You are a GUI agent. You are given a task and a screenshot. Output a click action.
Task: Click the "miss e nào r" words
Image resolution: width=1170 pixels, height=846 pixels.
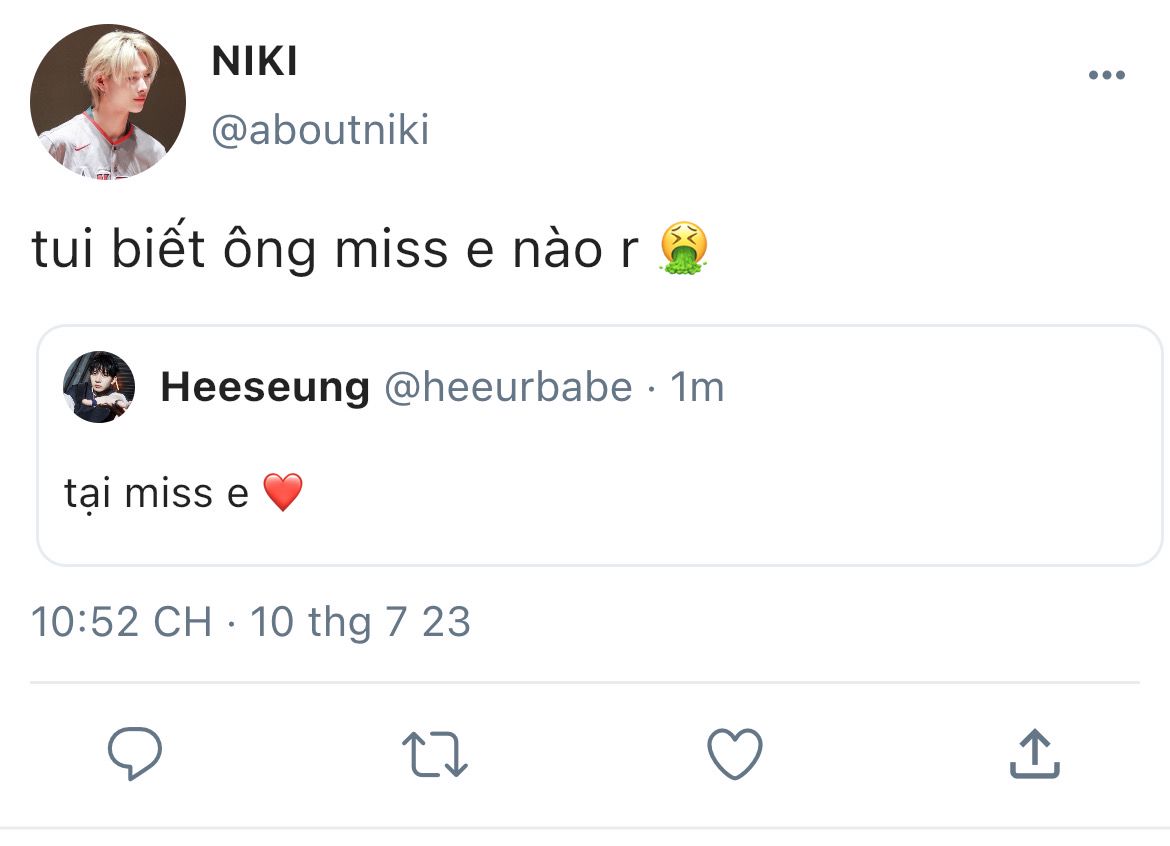(x=486, y=250)
